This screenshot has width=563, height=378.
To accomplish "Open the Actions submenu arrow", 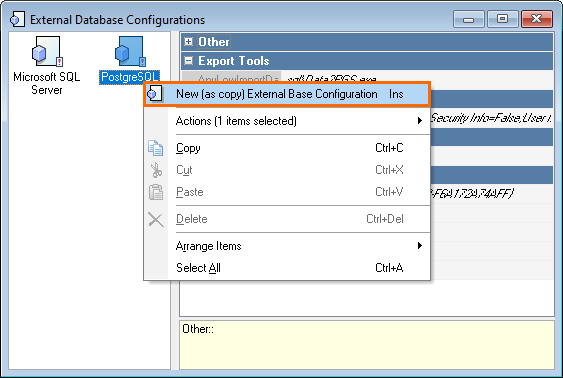I will [x=419, y=121].
